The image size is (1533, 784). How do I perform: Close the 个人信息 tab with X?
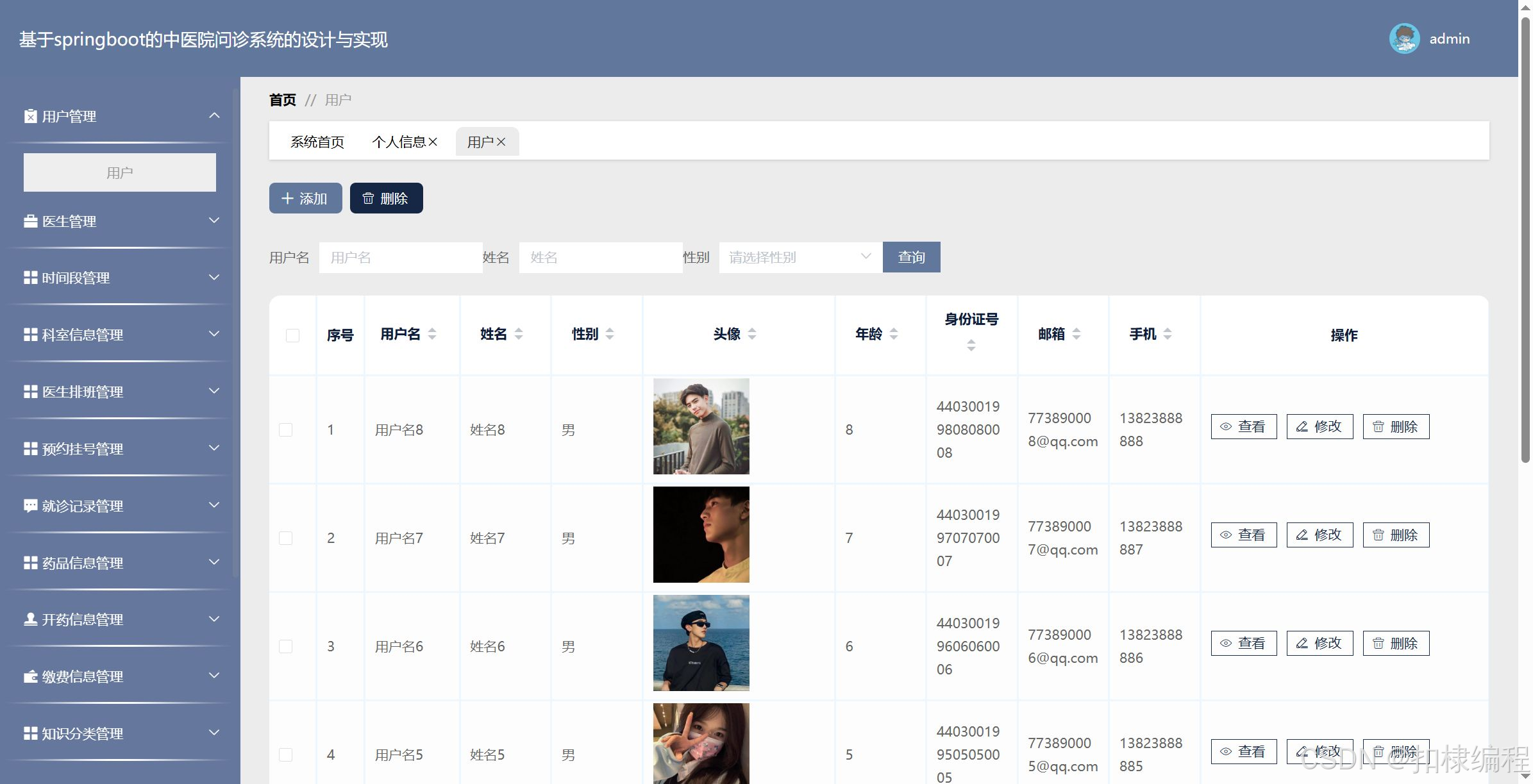(433, 142)
